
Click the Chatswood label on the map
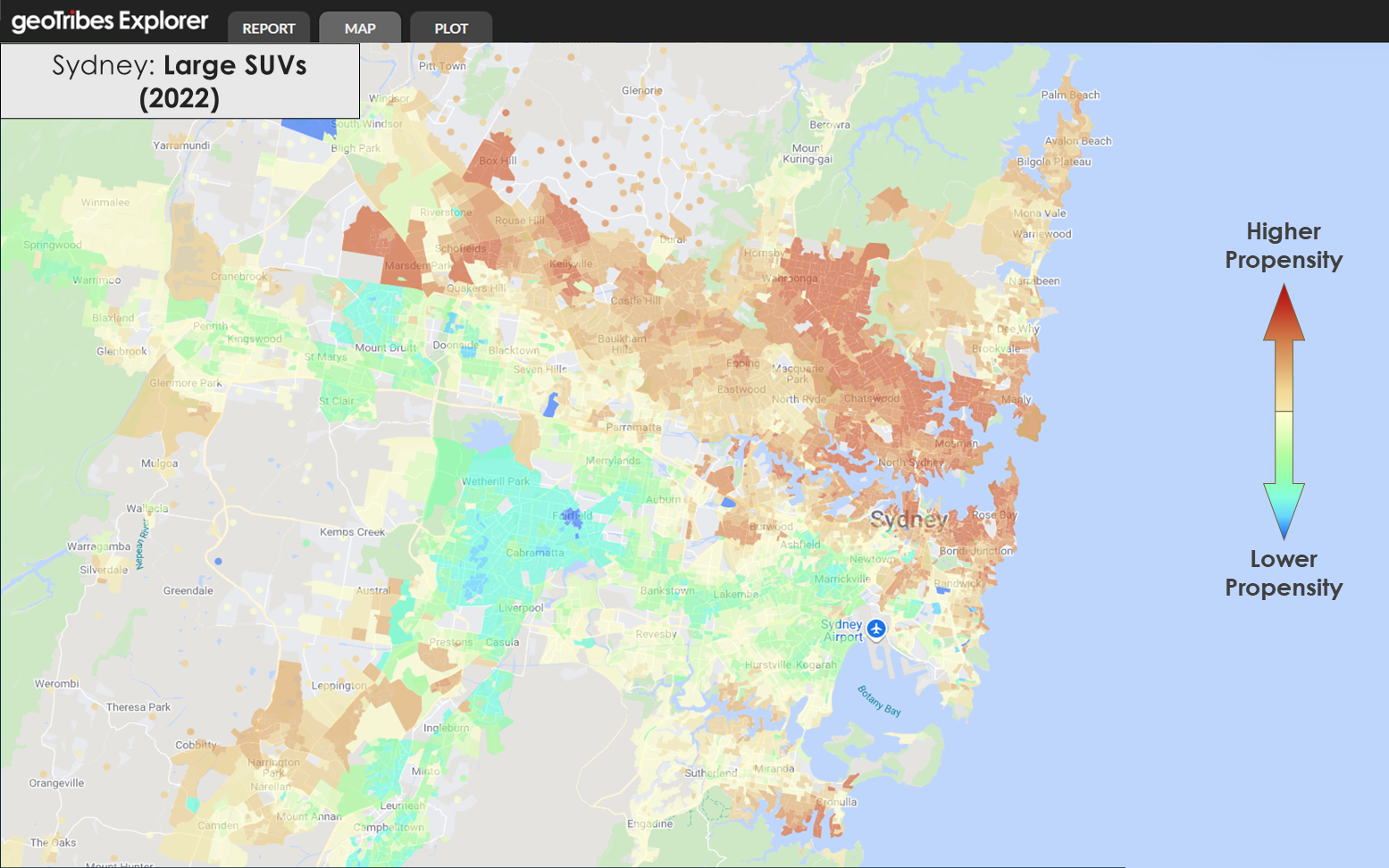(x=871, y=398)
